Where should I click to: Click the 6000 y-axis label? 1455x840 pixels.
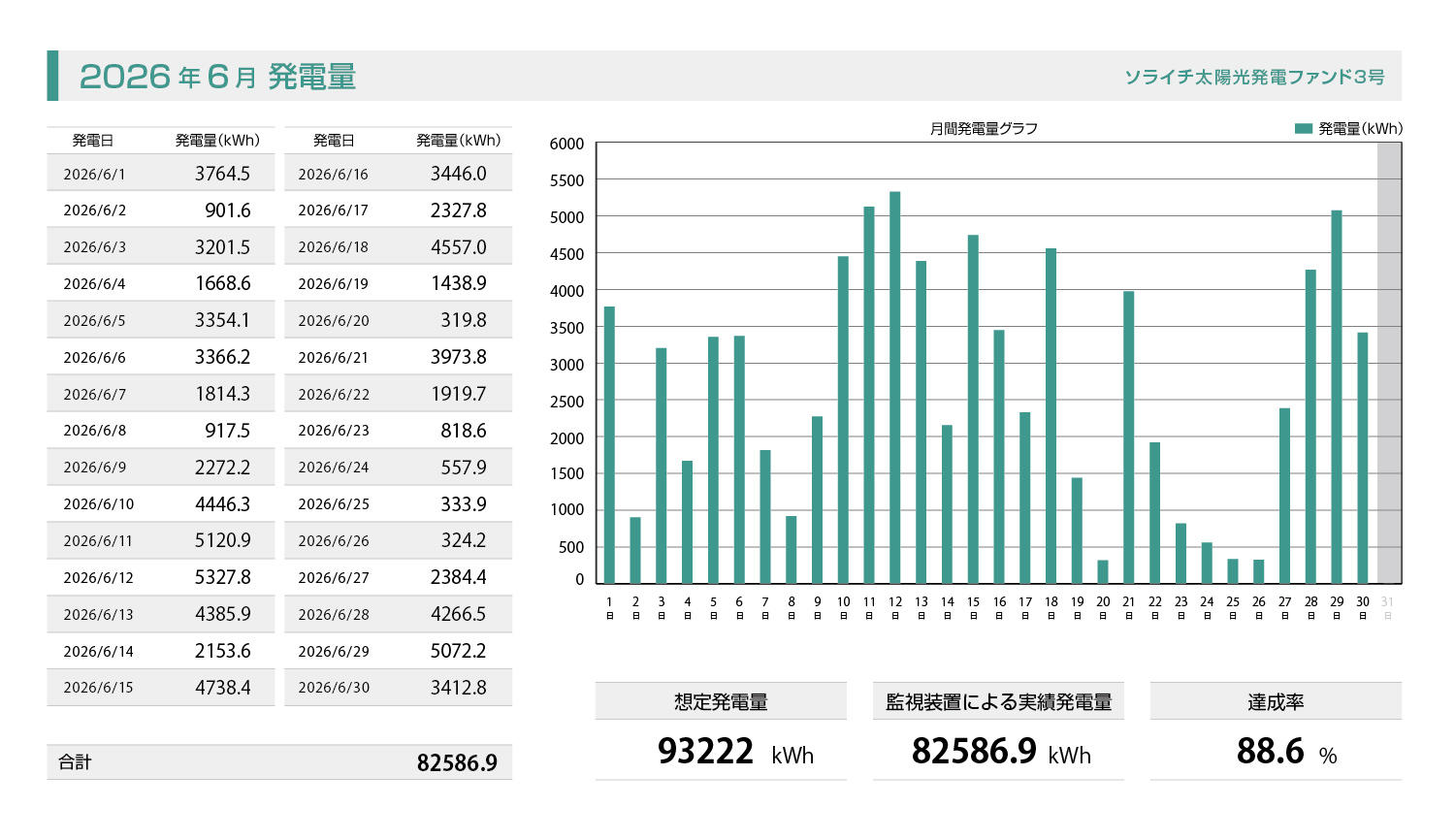pos(566,144)
